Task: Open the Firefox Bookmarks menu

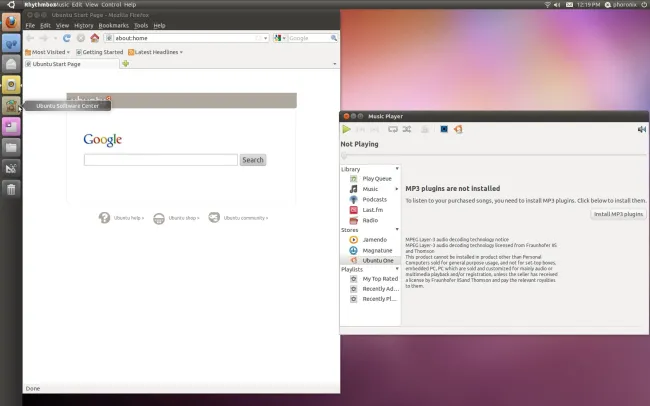Action: pyautogui.click(x=114, y=26)
